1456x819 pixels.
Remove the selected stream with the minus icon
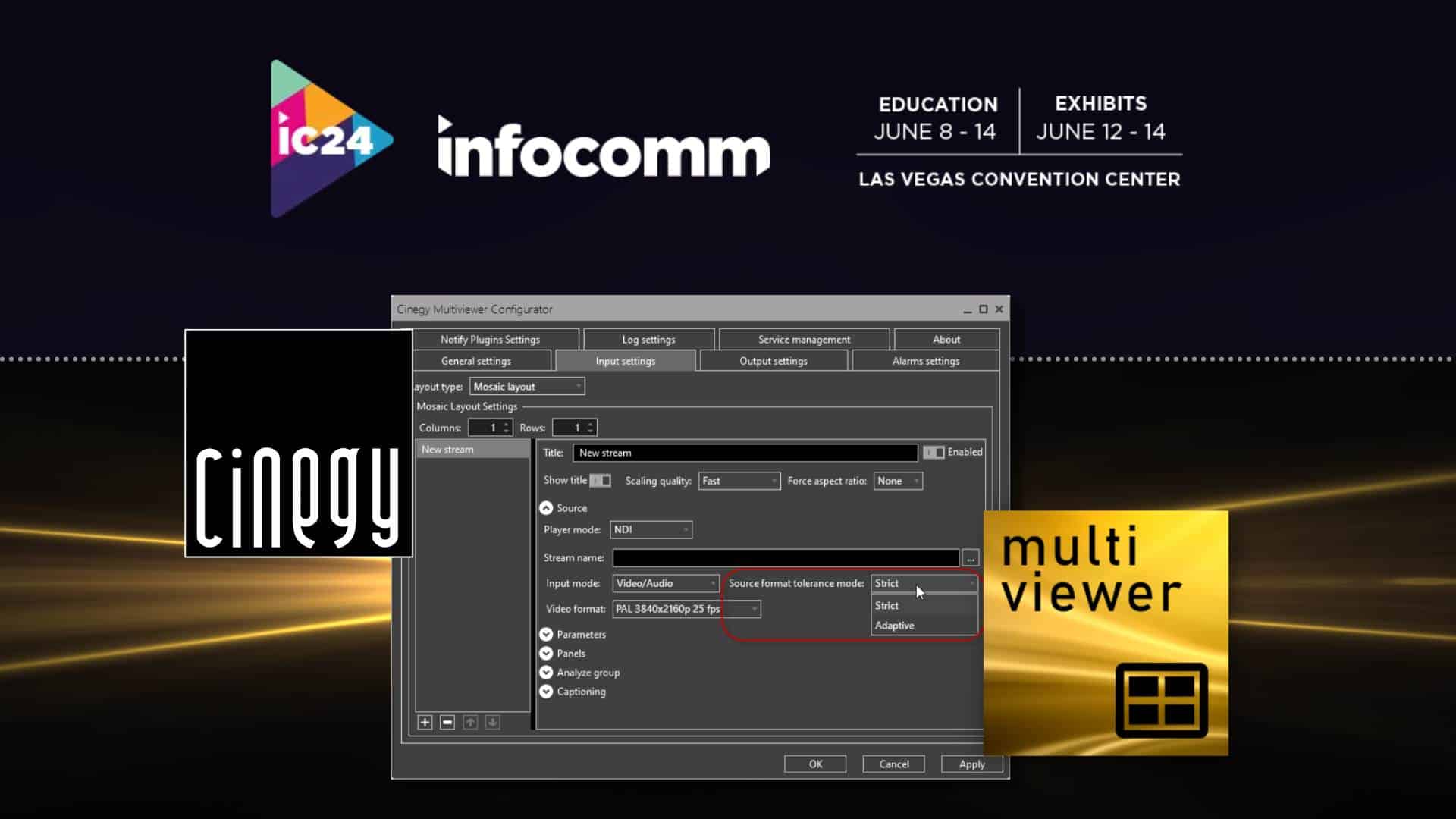coord(447,722)
